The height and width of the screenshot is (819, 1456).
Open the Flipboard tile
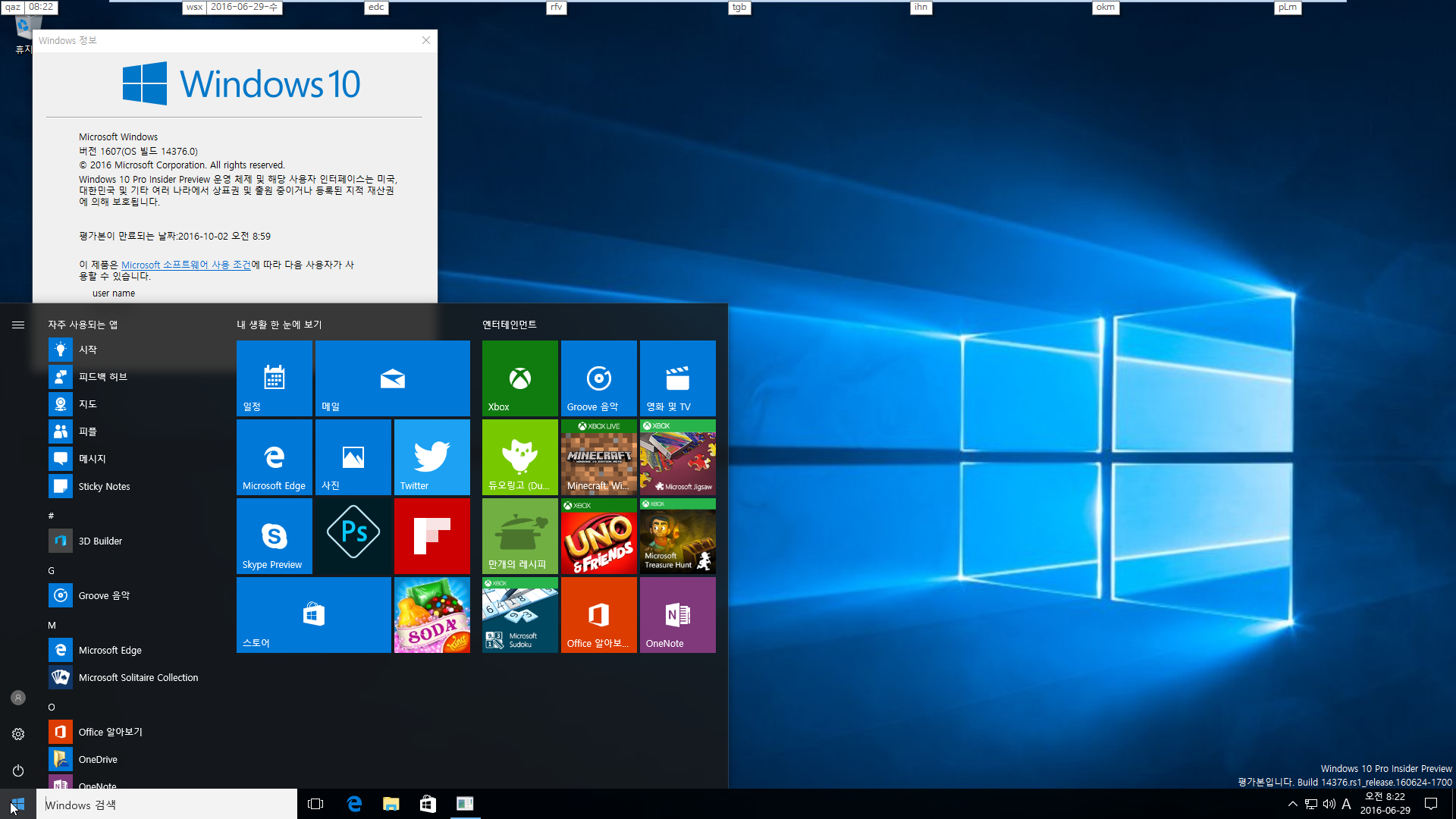pos(432,536)
